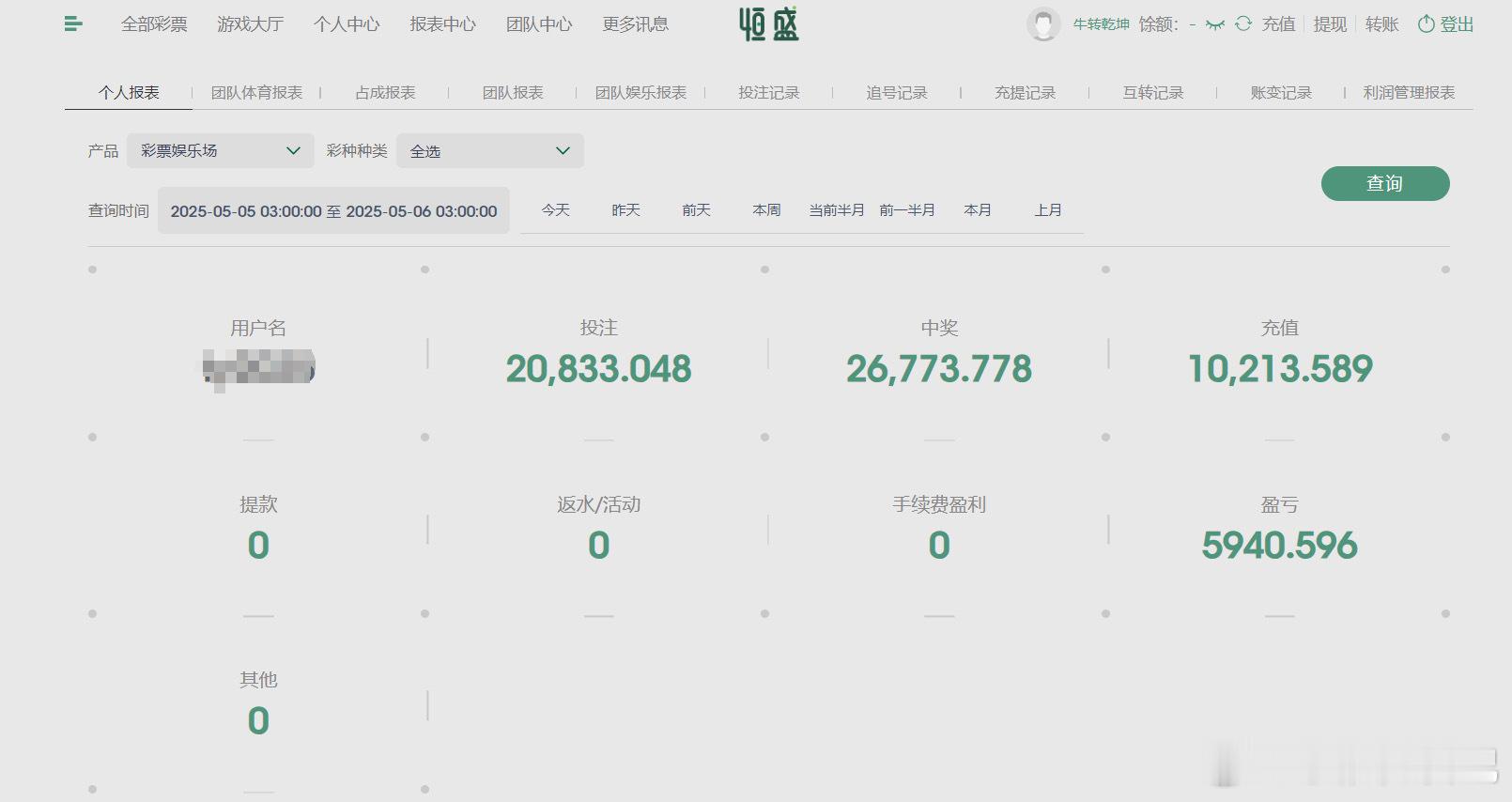Switch to 账变记录 tab
Screen dimensions: 1512x802
click(1281, 92)
